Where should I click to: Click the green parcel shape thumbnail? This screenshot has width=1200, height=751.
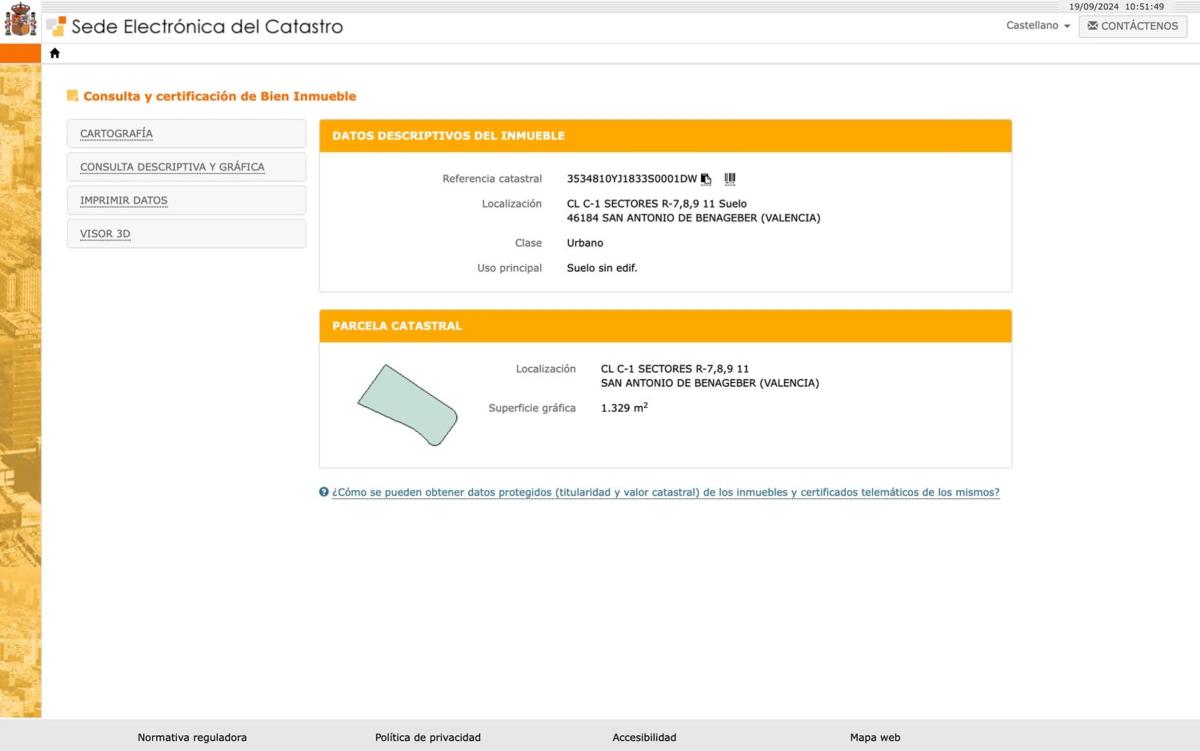click(x=408, y=405)
